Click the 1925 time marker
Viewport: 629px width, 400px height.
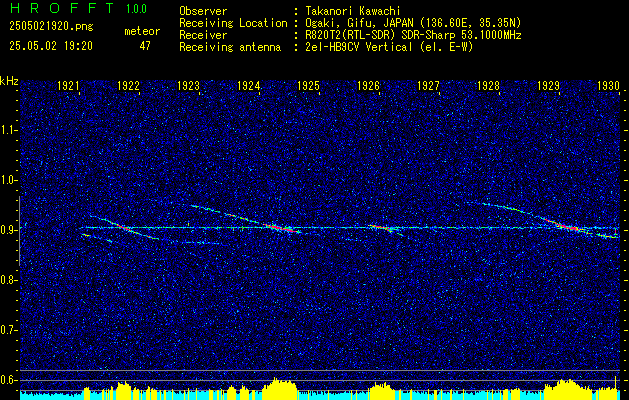click(308, 86)
